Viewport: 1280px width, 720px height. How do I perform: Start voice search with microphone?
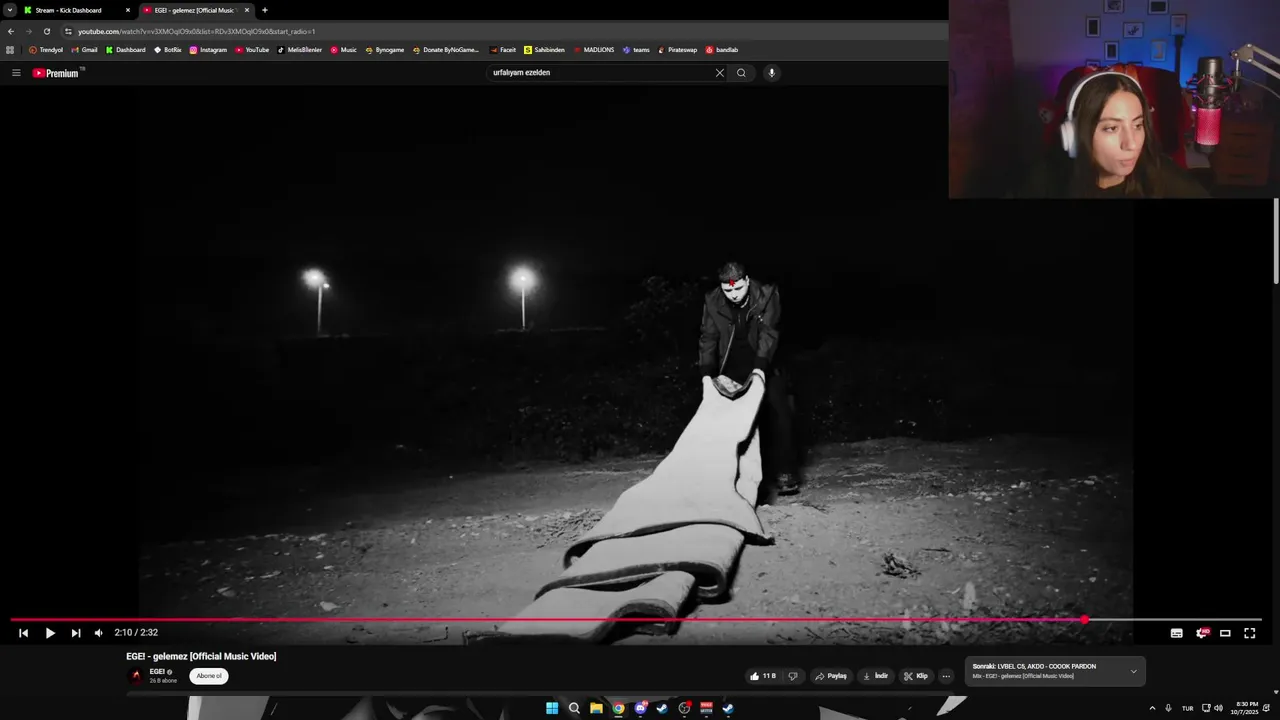(771, 73)
